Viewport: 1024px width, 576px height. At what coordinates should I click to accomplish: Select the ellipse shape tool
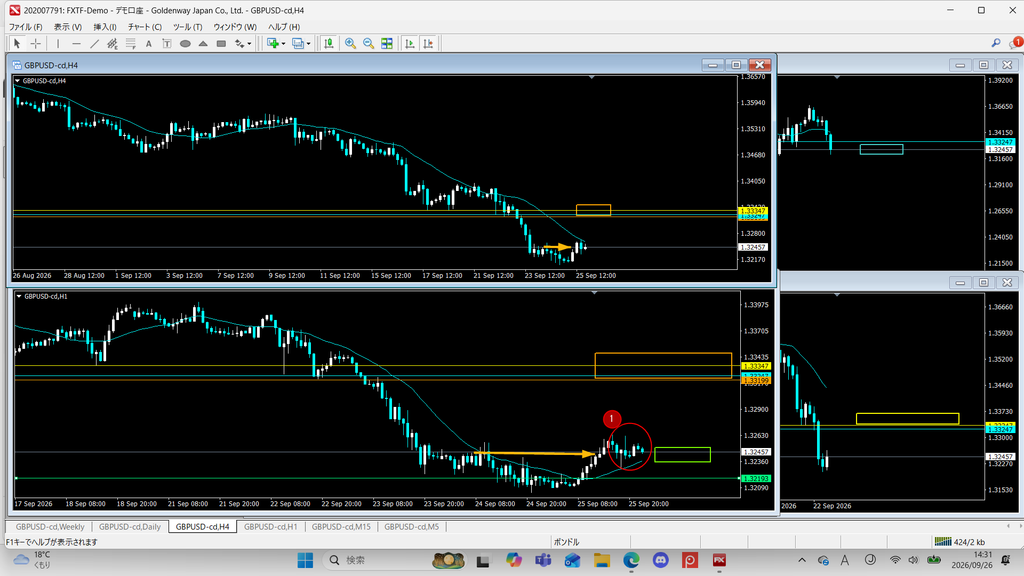(x=185, y=44)
